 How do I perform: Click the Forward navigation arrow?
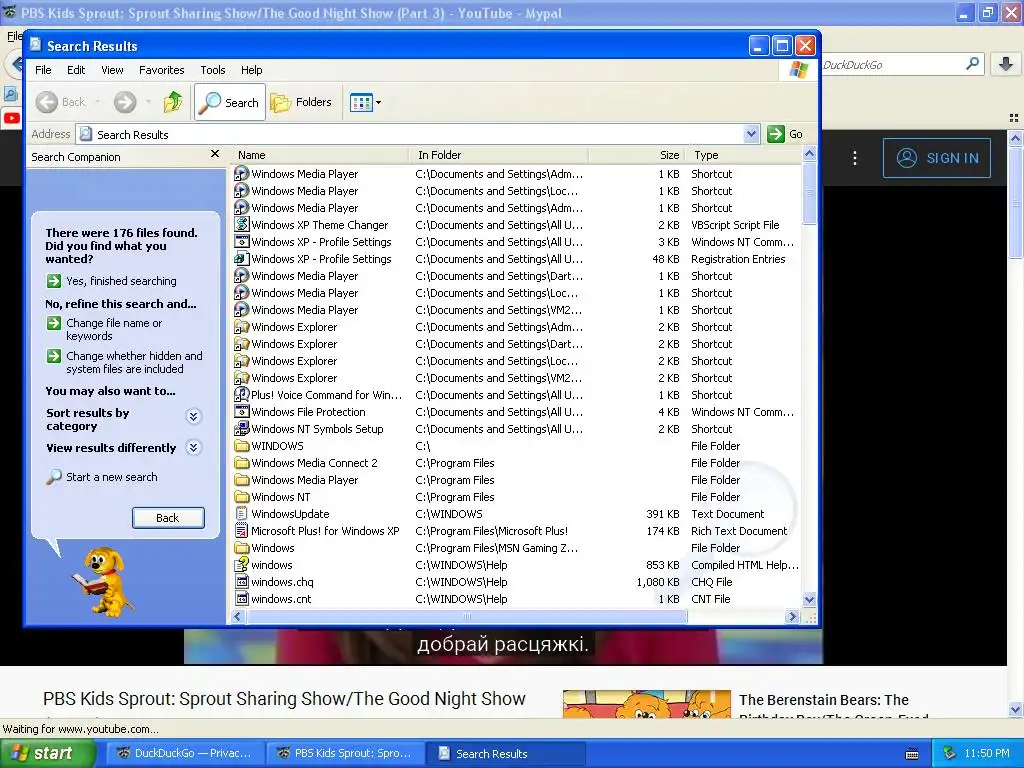[125, 102]
